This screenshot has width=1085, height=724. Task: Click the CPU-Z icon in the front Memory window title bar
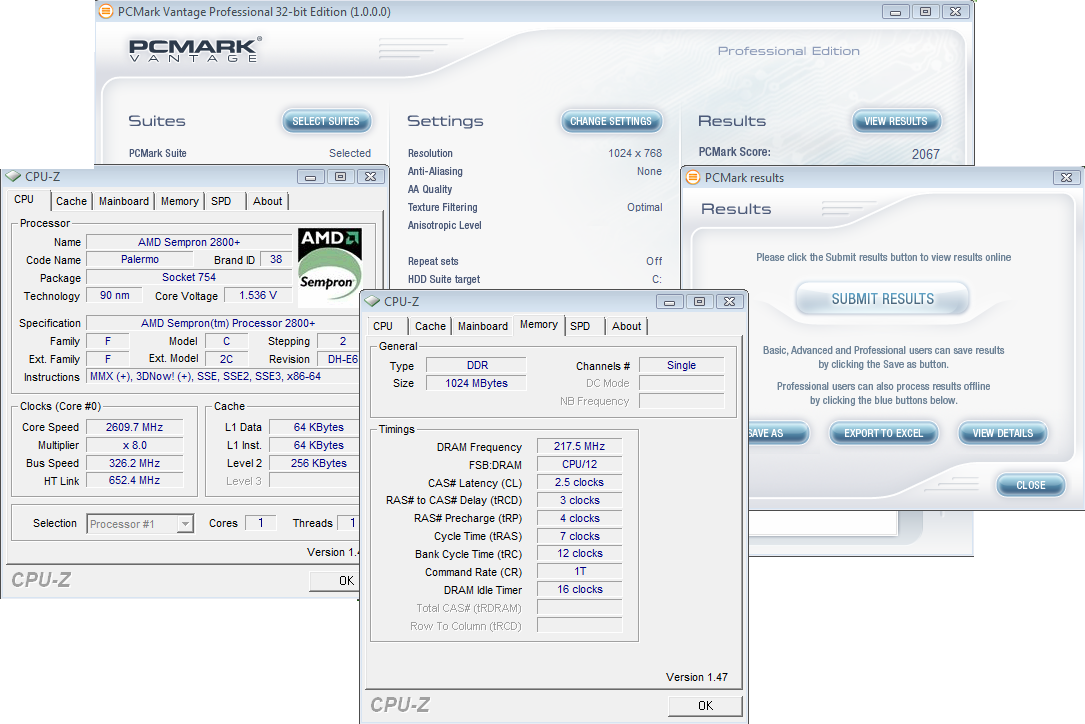pos(372,301)
